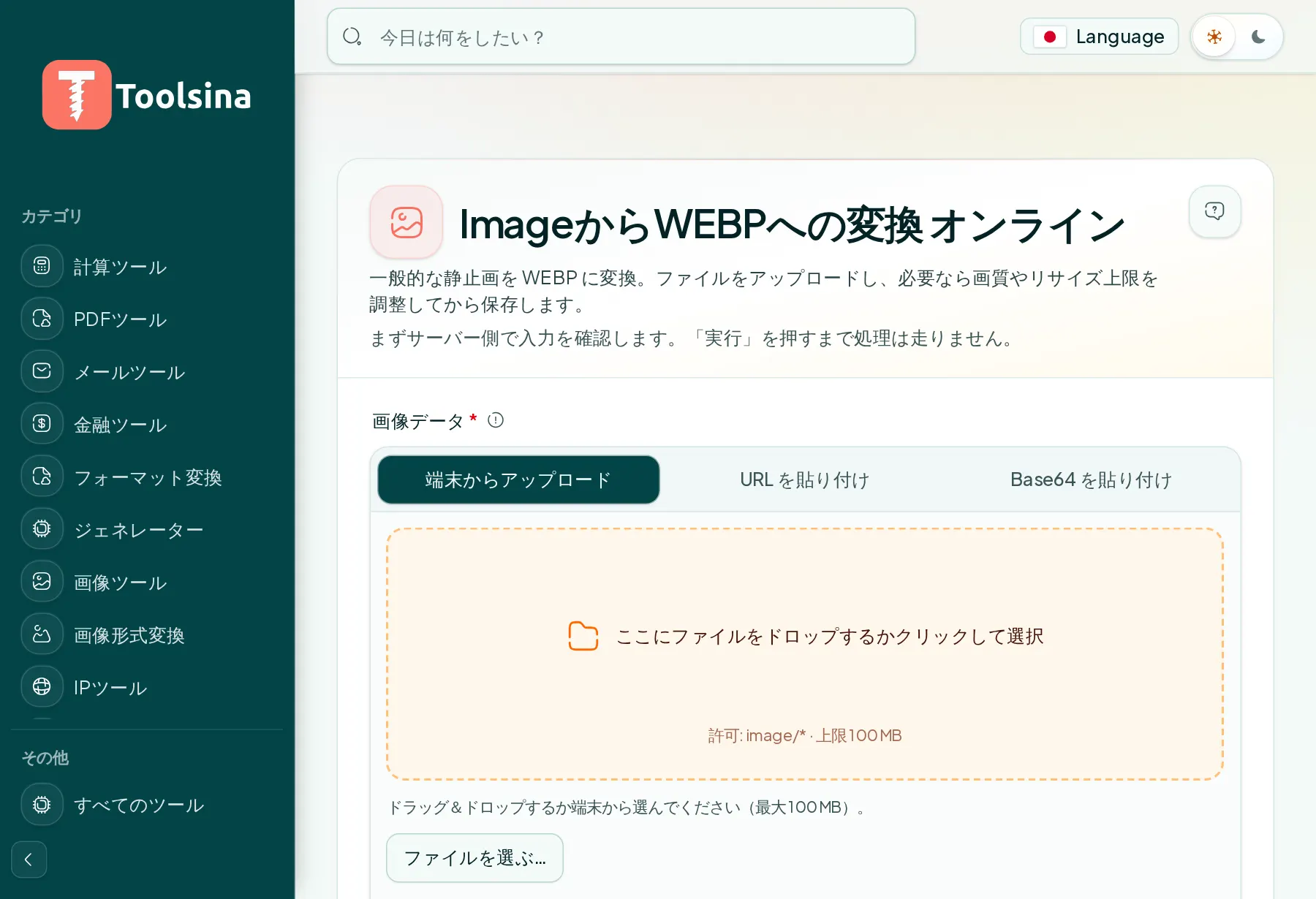Click the 画像データ field label
Image resolution: width=1316 pixels, height=899 pixels.
(x=417, y=421)
